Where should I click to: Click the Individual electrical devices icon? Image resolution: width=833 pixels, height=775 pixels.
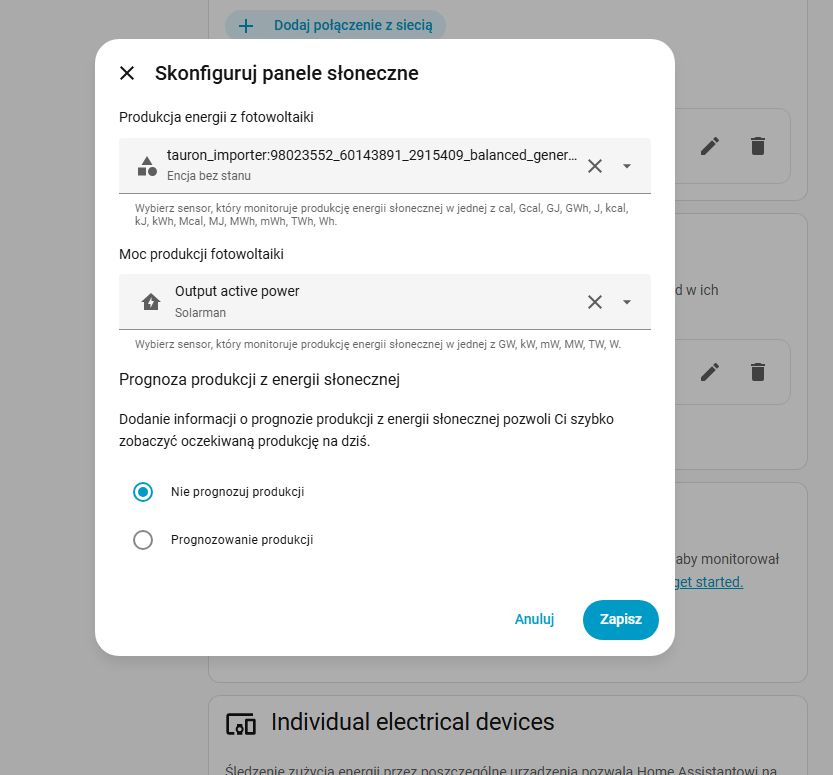241,724
